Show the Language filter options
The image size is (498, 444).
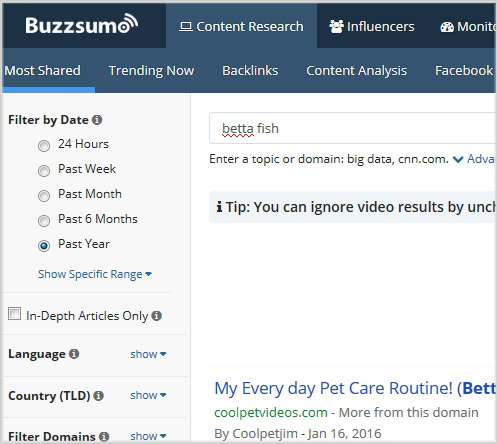pos(148,354)
